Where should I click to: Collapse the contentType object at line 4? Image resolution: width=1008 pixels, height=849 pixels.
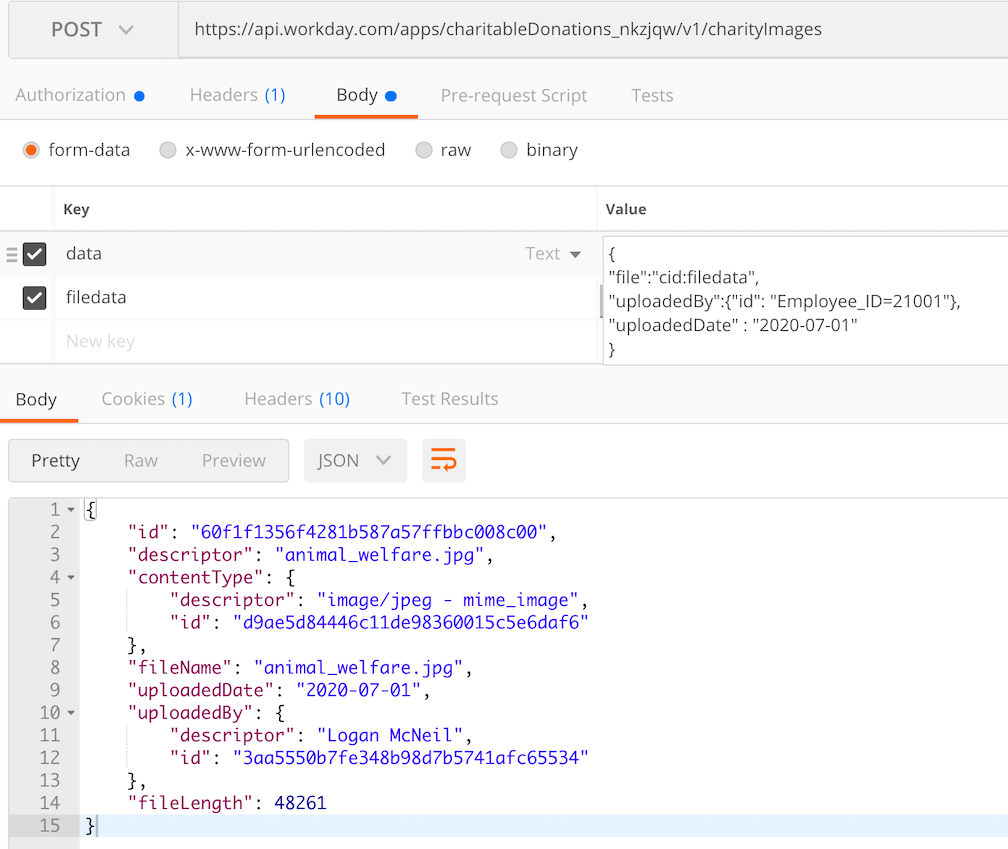[x=71, y=578]
